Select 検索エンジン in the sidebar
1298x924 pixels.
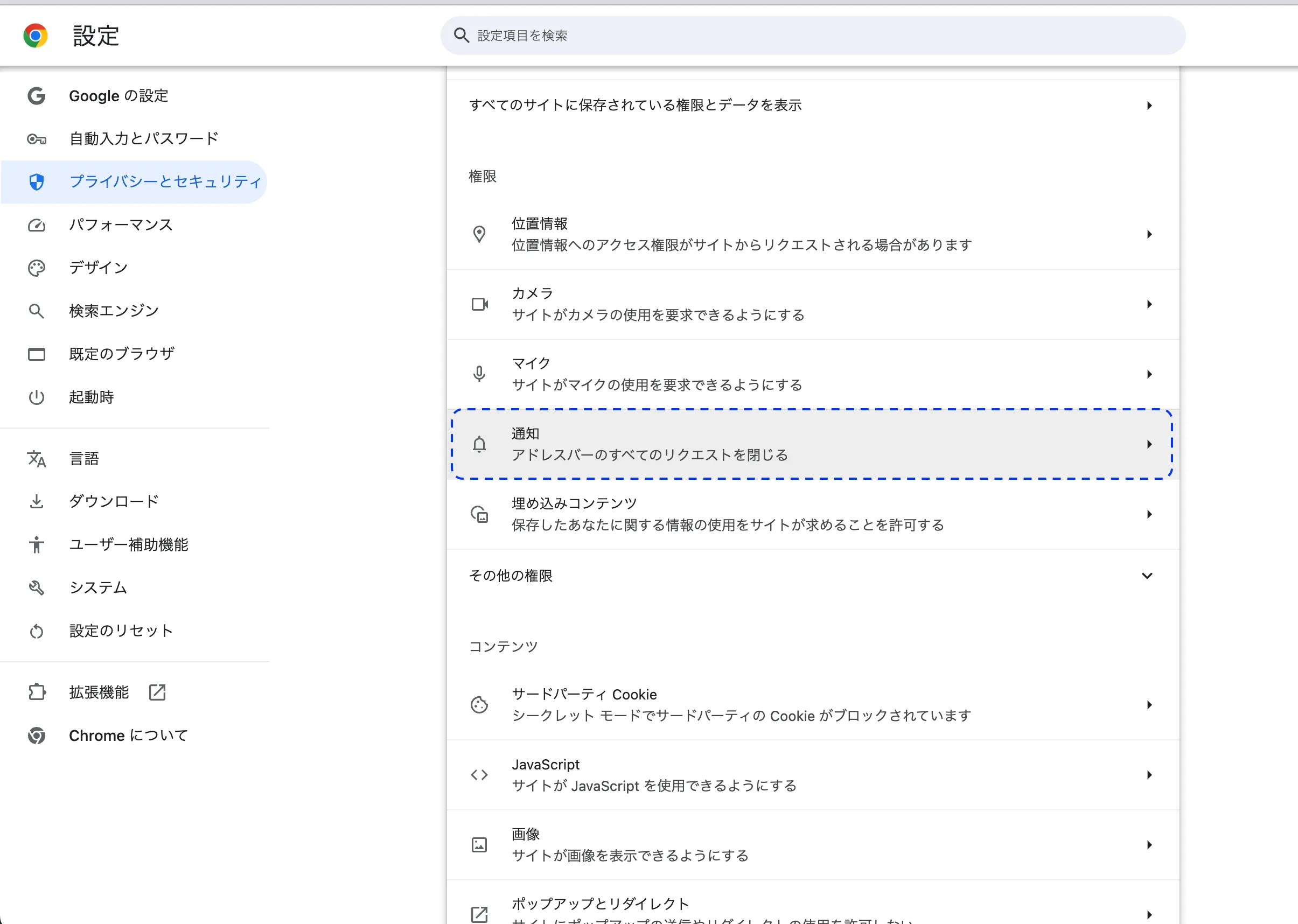pyautogui.click(x=134, y=311)
